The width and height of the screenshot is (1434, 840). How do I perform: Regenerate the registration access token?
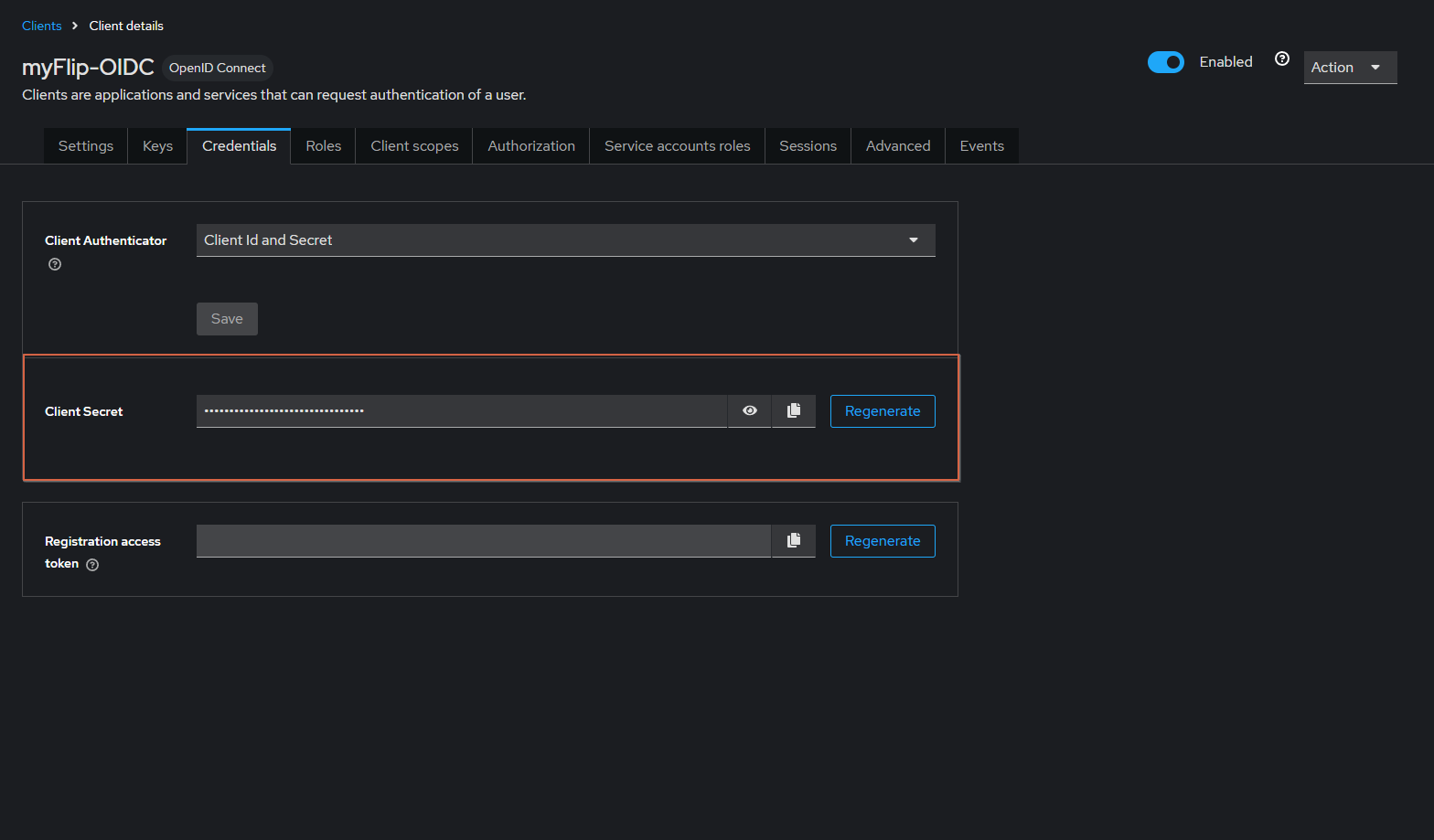pos(883,541)
